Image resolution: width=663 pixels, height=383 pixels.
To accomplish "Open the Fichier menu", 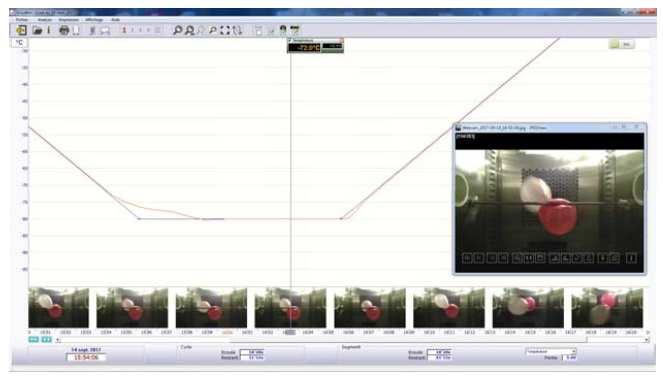I will pos(22,19).
